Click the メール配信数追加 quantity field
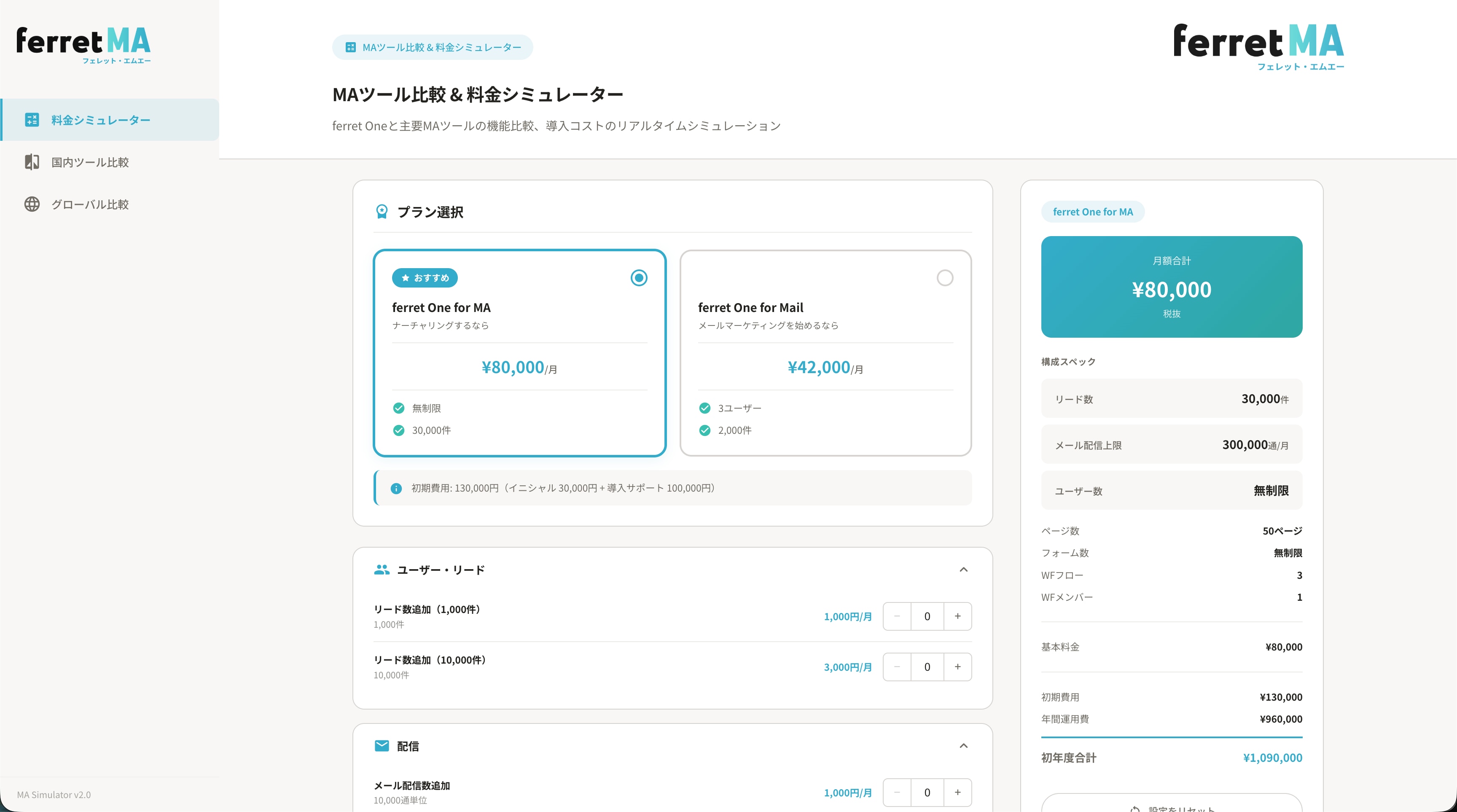 click(x=927, y=792)
